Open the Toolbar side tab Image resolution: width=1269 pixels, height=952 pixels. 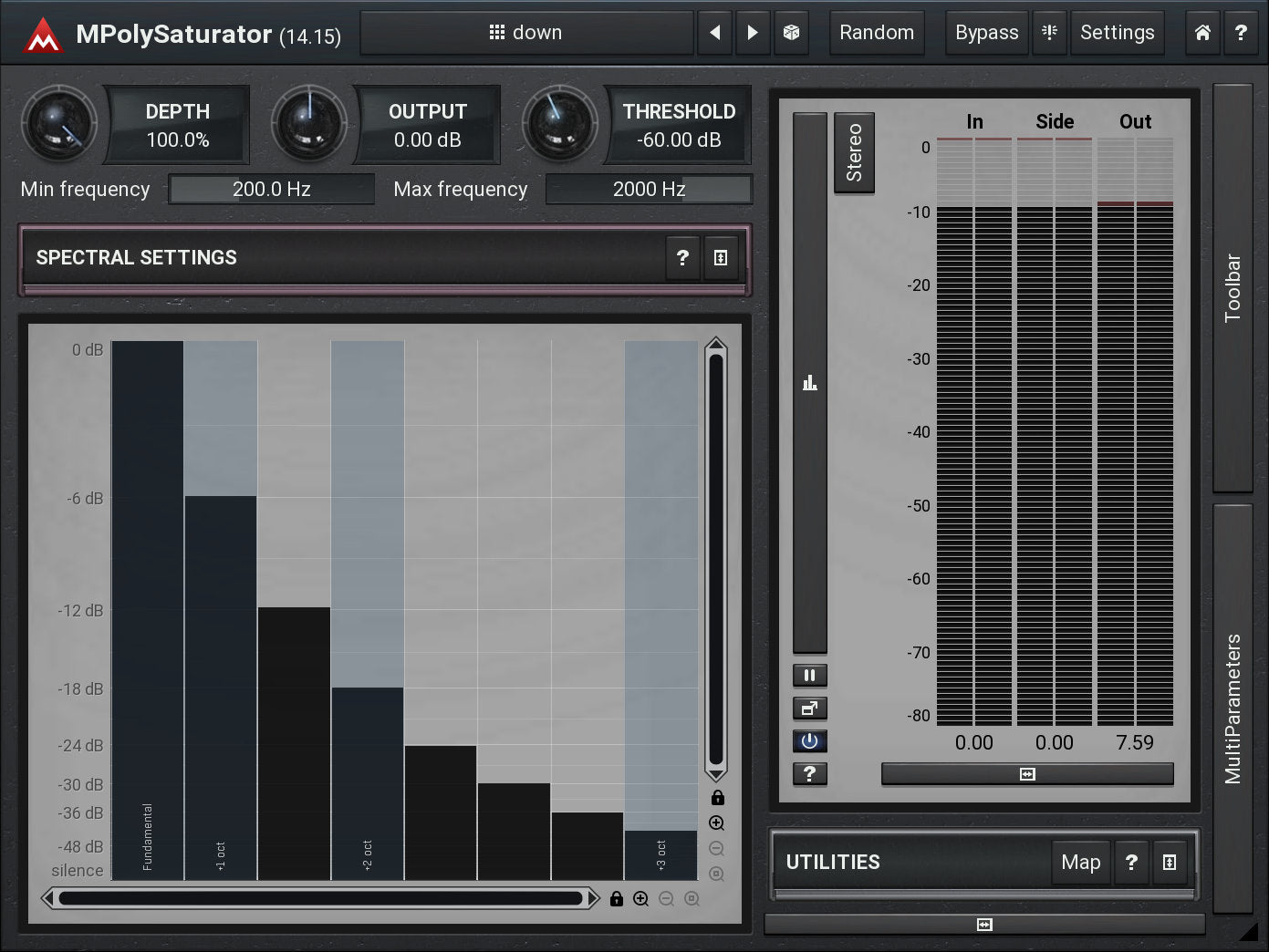[1233, 287]
